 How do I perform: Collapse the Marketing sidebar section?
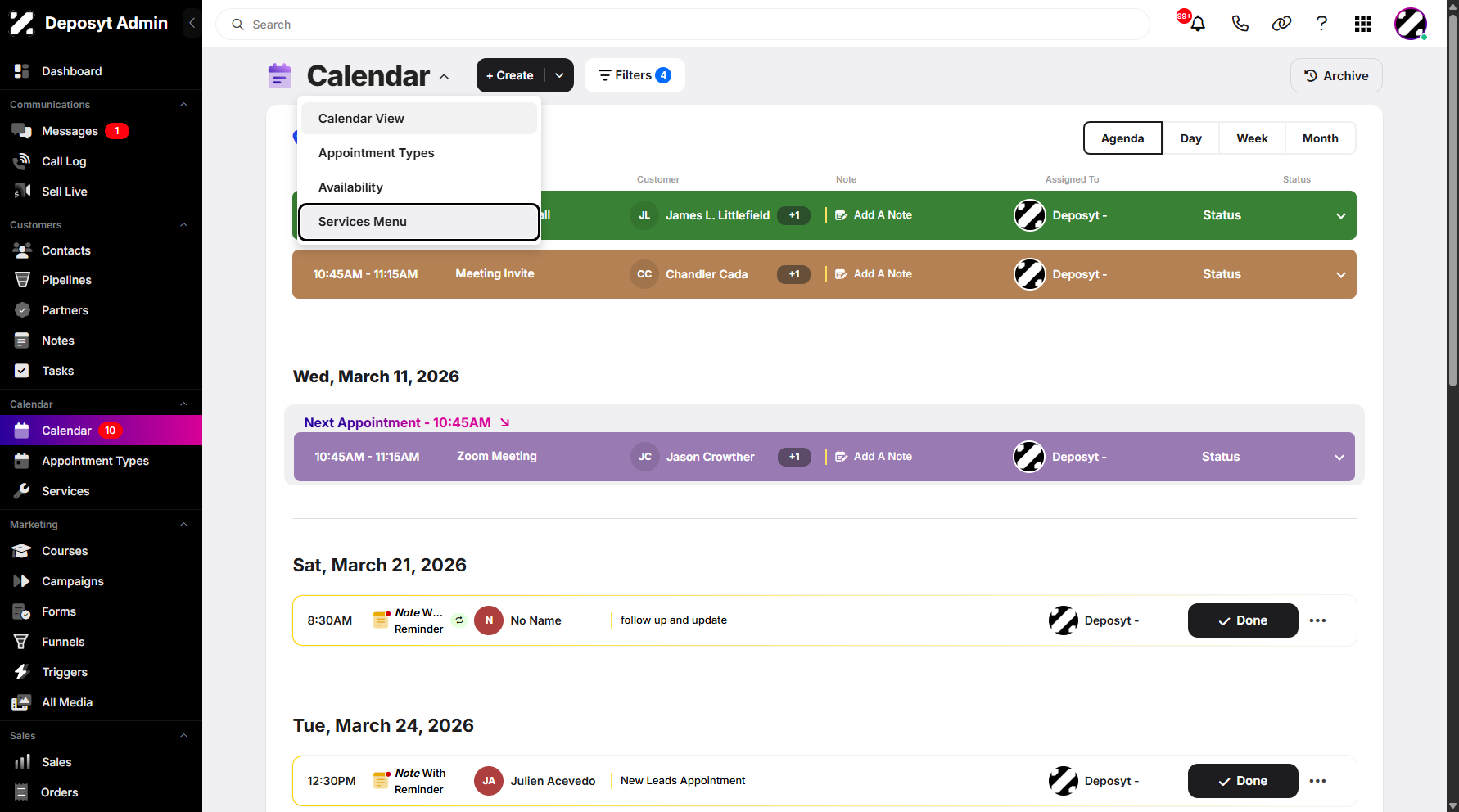click(183, 525)
